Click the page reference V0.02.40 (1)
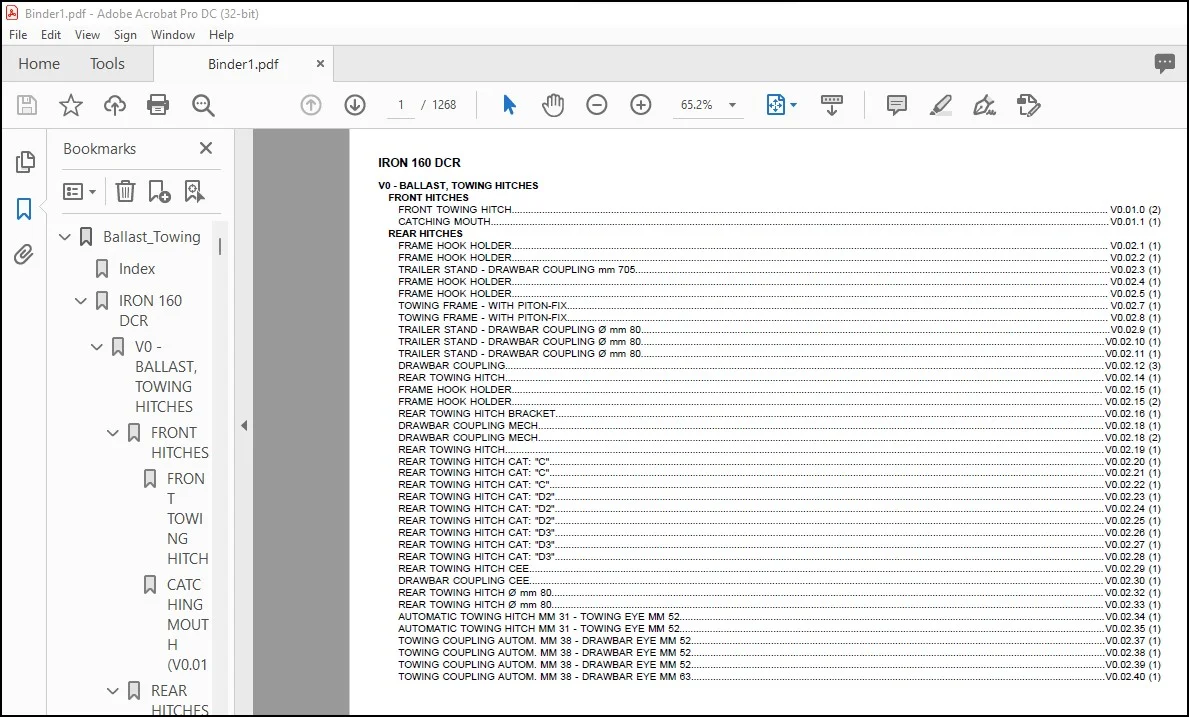The width and height of the screenshot is (1189, 717). coord(1133,677)
